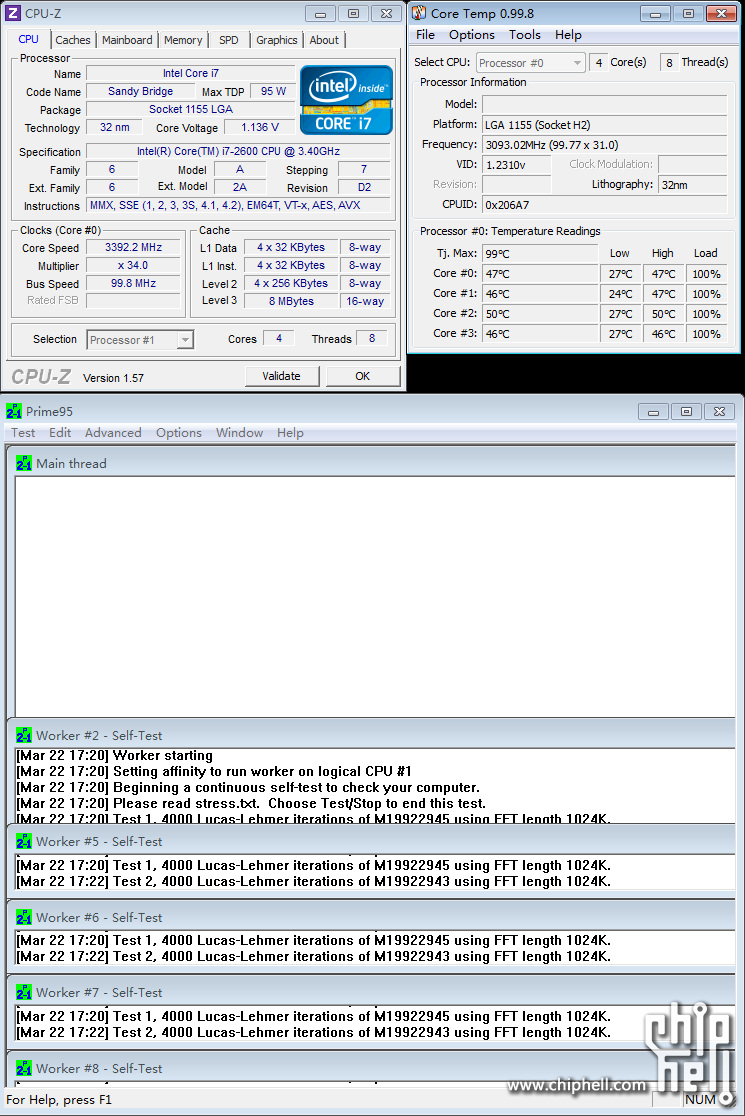Viewport: 745px width, 1116px height.
Task: Click the CPU-Z title bar icon
Action: coord(14,14)
